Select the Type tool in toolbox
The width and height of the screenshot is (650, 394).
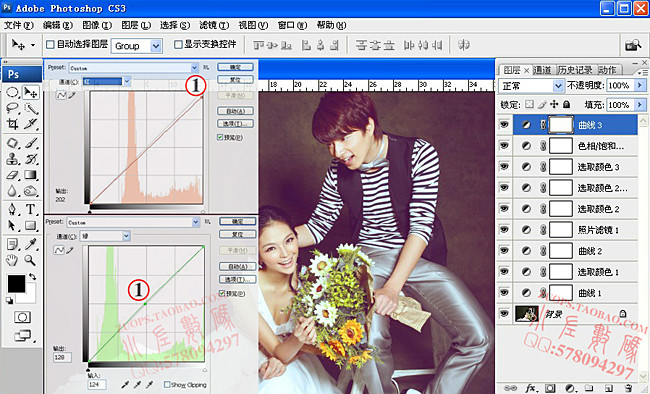click(x=30, y=209)
